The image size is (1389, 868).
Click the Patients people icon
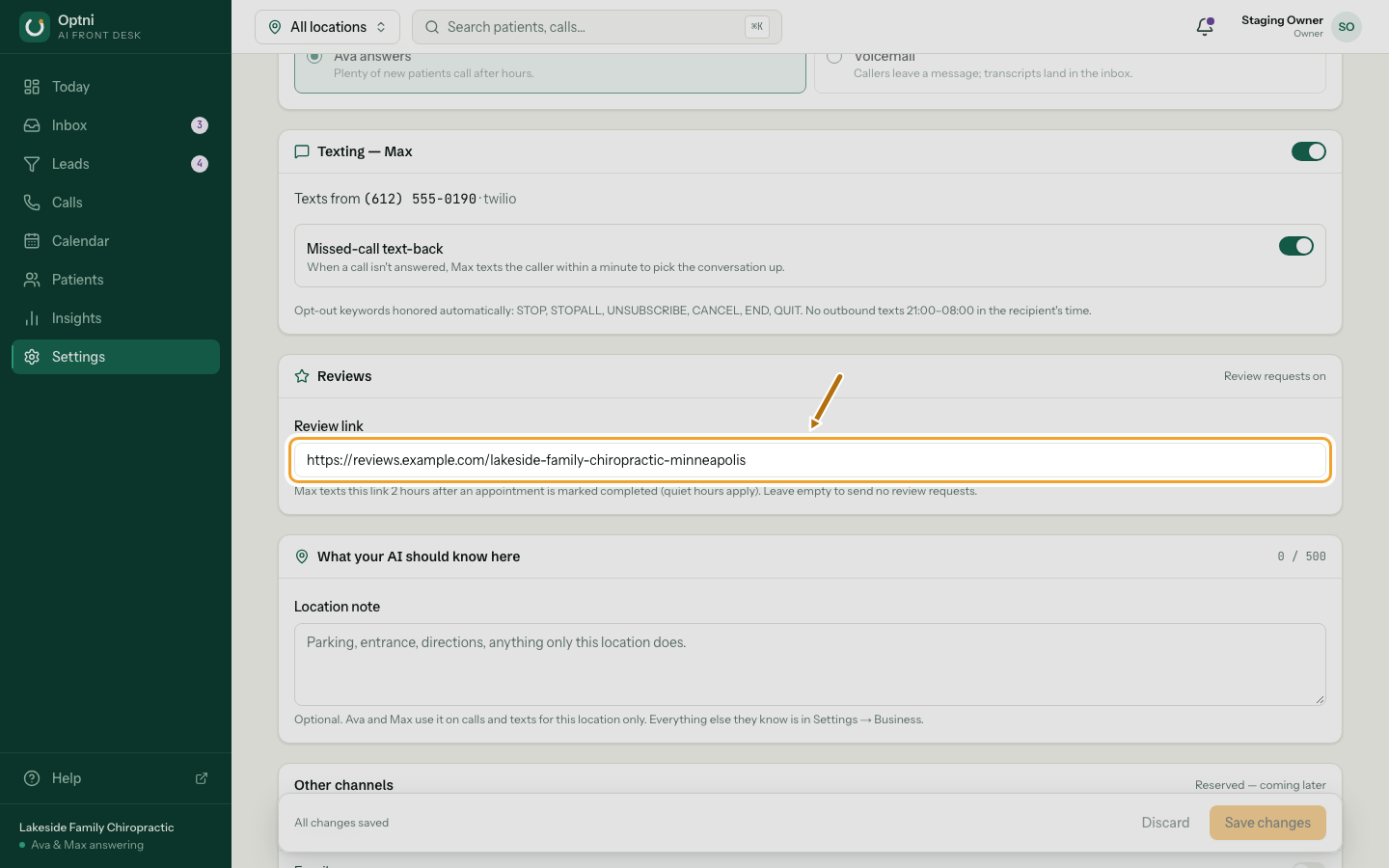pyautogui.click(x=32, y=280)
